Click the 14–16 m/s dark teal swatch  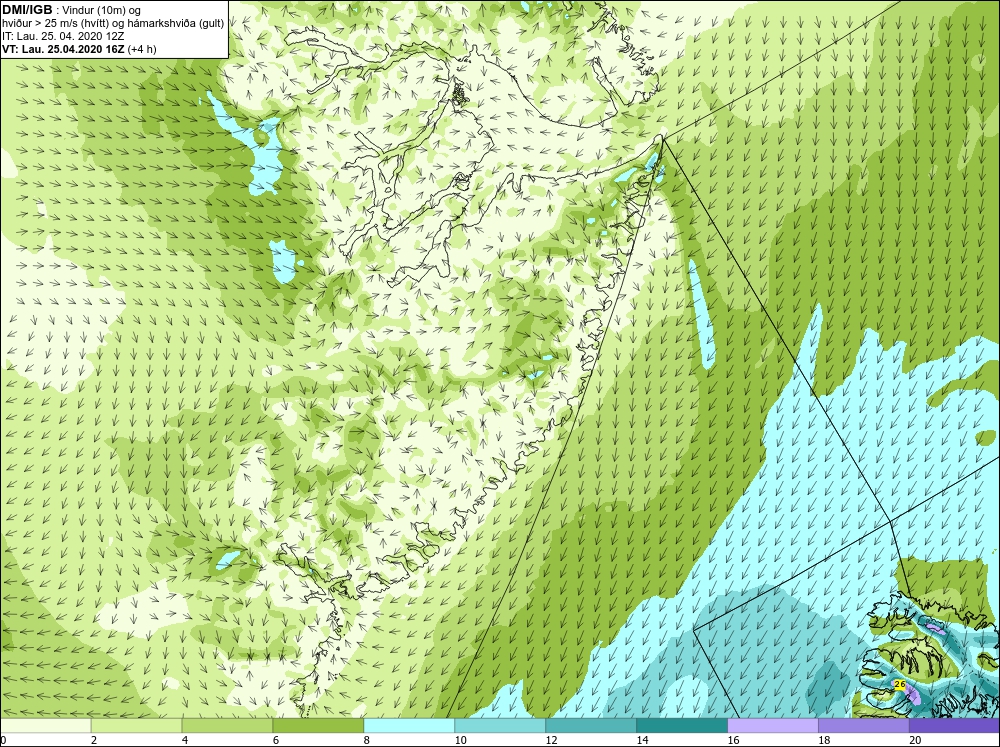point(682,725)
